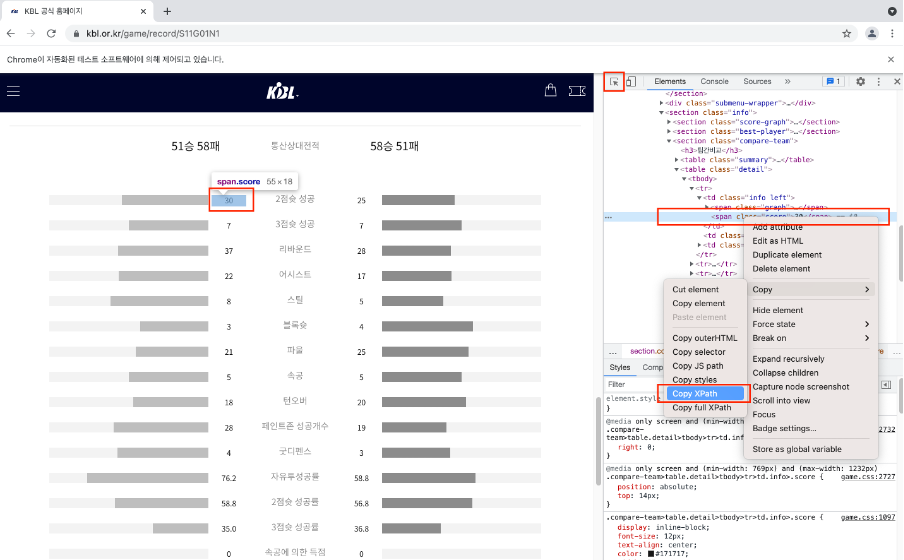
Task: Expand the div class="submenu-wrapper" node
Action: [x=661, y=103]
